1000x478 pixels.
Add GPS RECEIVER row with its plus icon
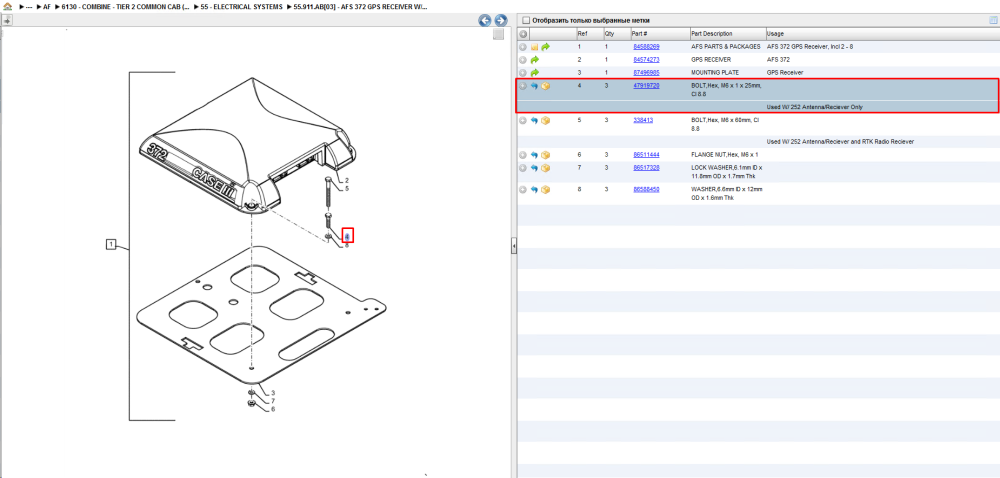pyautogui.click(x=523, y=60)
